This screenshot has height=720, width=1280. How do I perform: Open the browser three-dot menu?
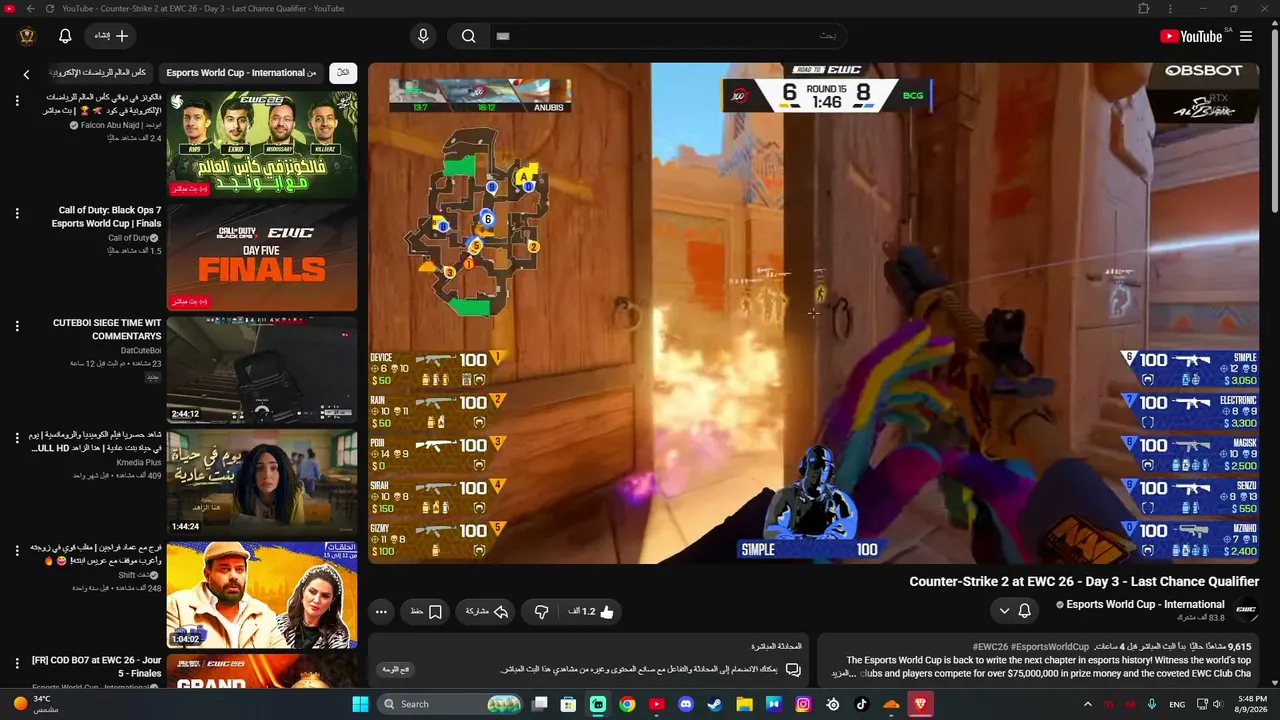1170,9
